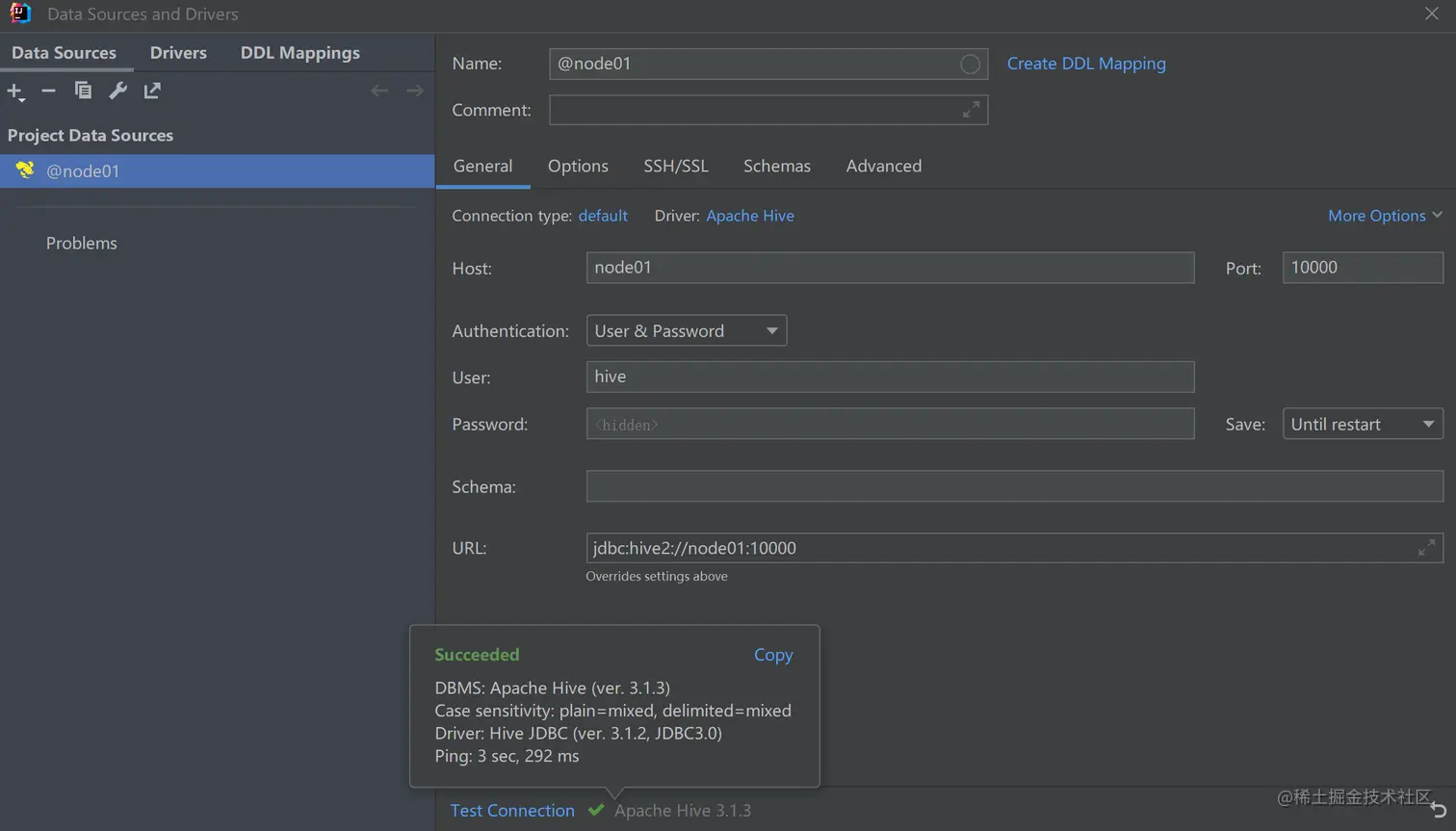Click the Add data source plus icon
Screen dimensions: 1456x831
(x=15, y=91)
